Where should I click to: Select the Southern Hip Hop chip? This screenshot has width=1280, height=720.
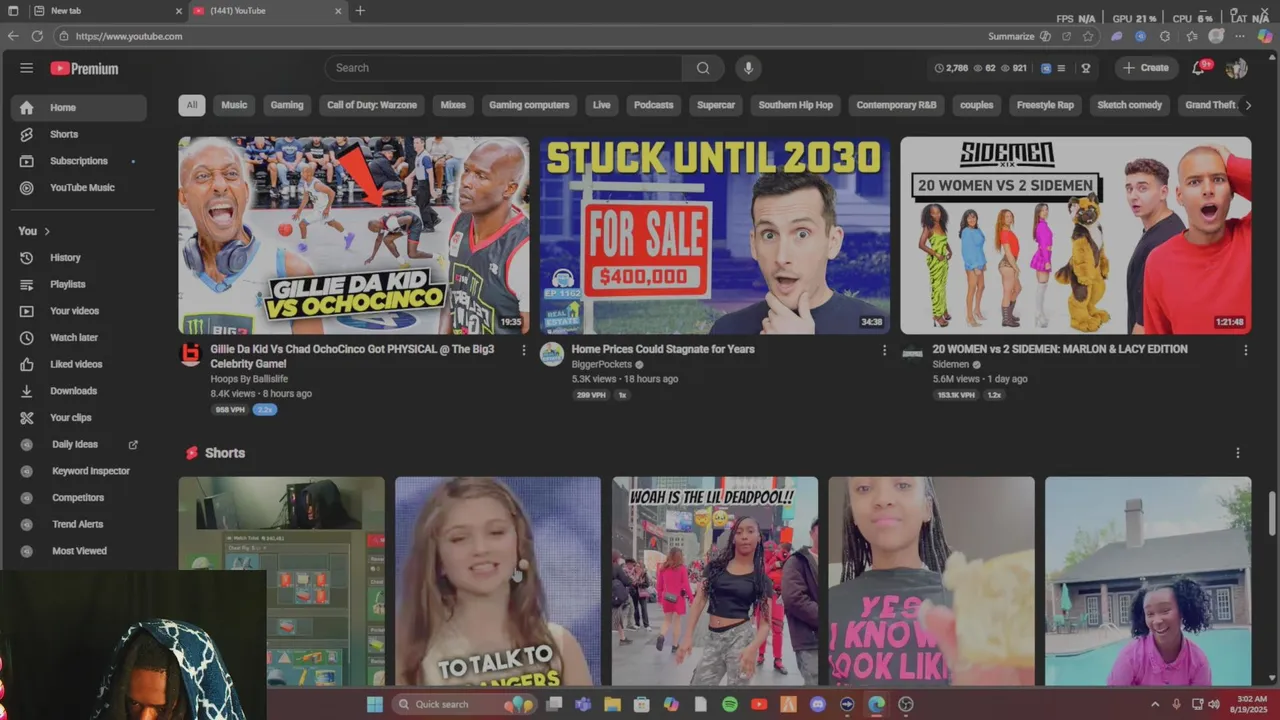(x=796, y=105)
